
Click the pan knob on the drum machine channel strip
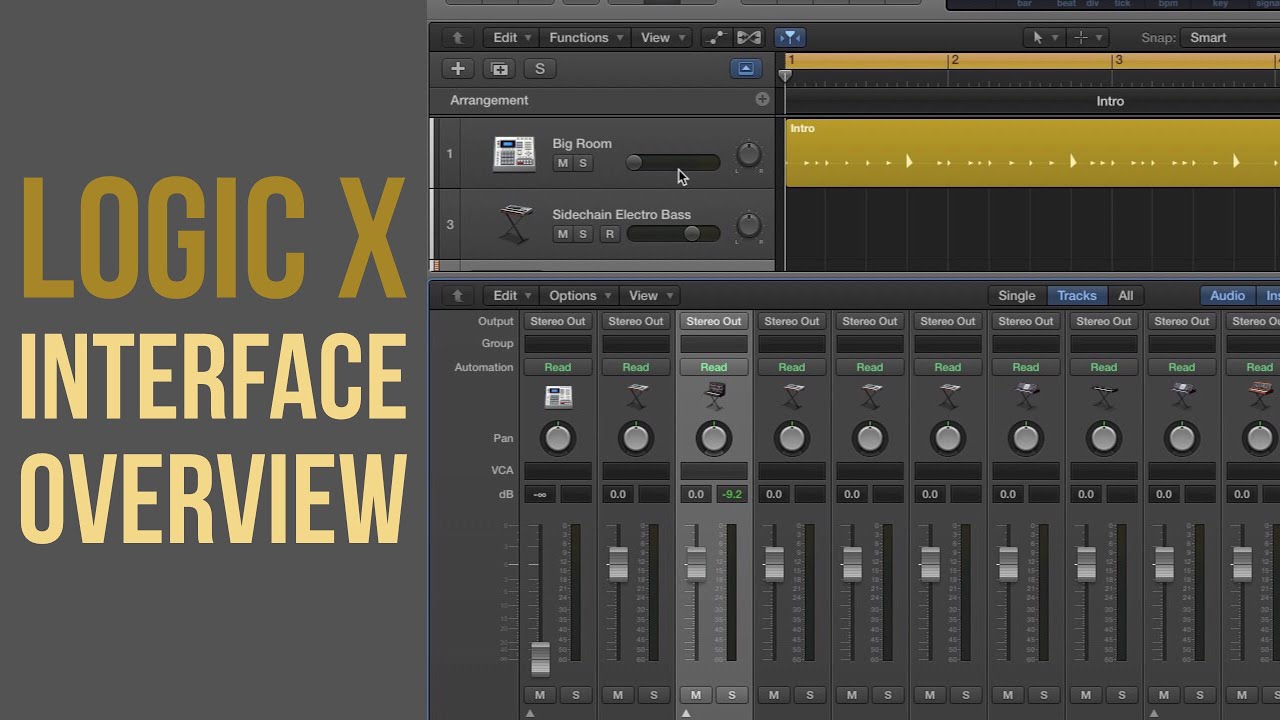(x=558, y=438)
